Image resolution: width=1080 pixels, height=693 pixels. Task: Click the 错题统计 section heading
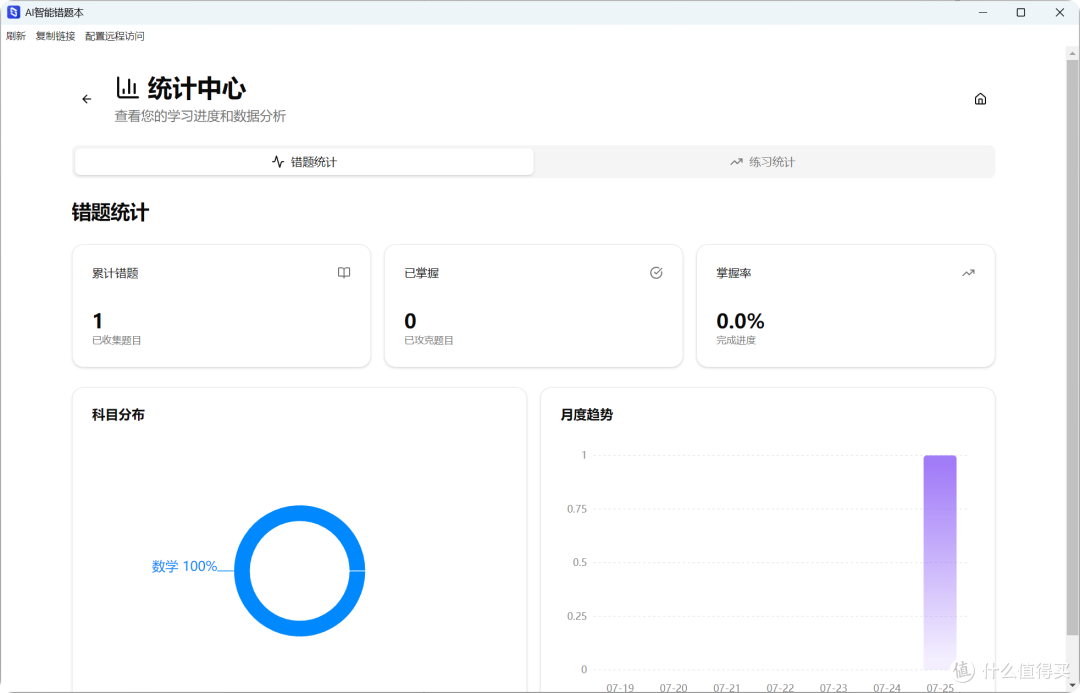pyautogui.click(x=110, y=212)
